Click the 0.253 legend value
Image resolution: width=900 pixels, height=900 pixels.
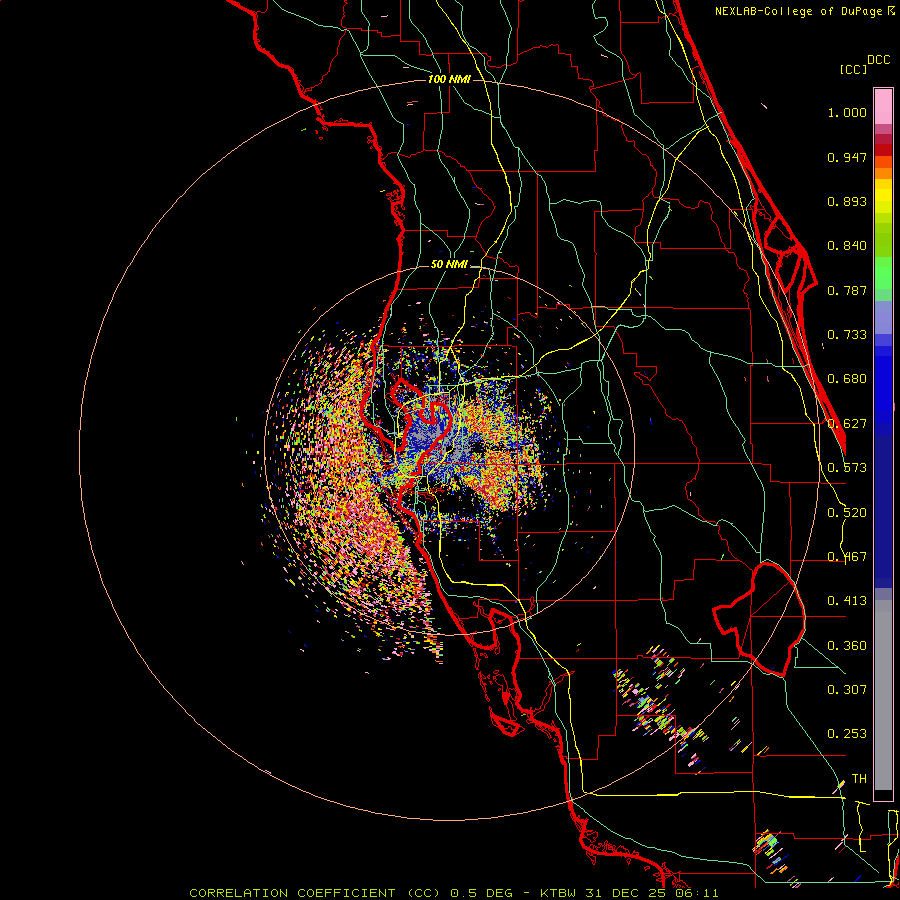coord(847,734)
